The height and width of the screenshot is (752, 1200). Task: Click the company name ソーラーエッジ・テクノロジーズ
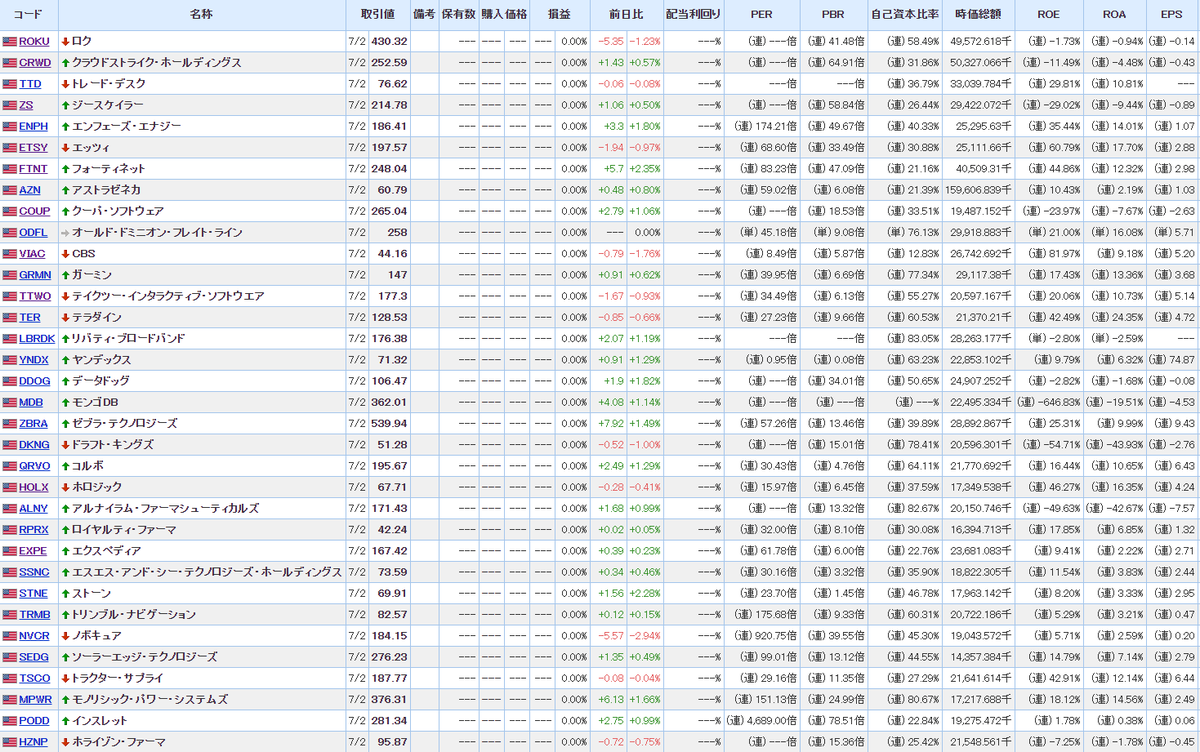pyautogui.click(x=144, y=657)
